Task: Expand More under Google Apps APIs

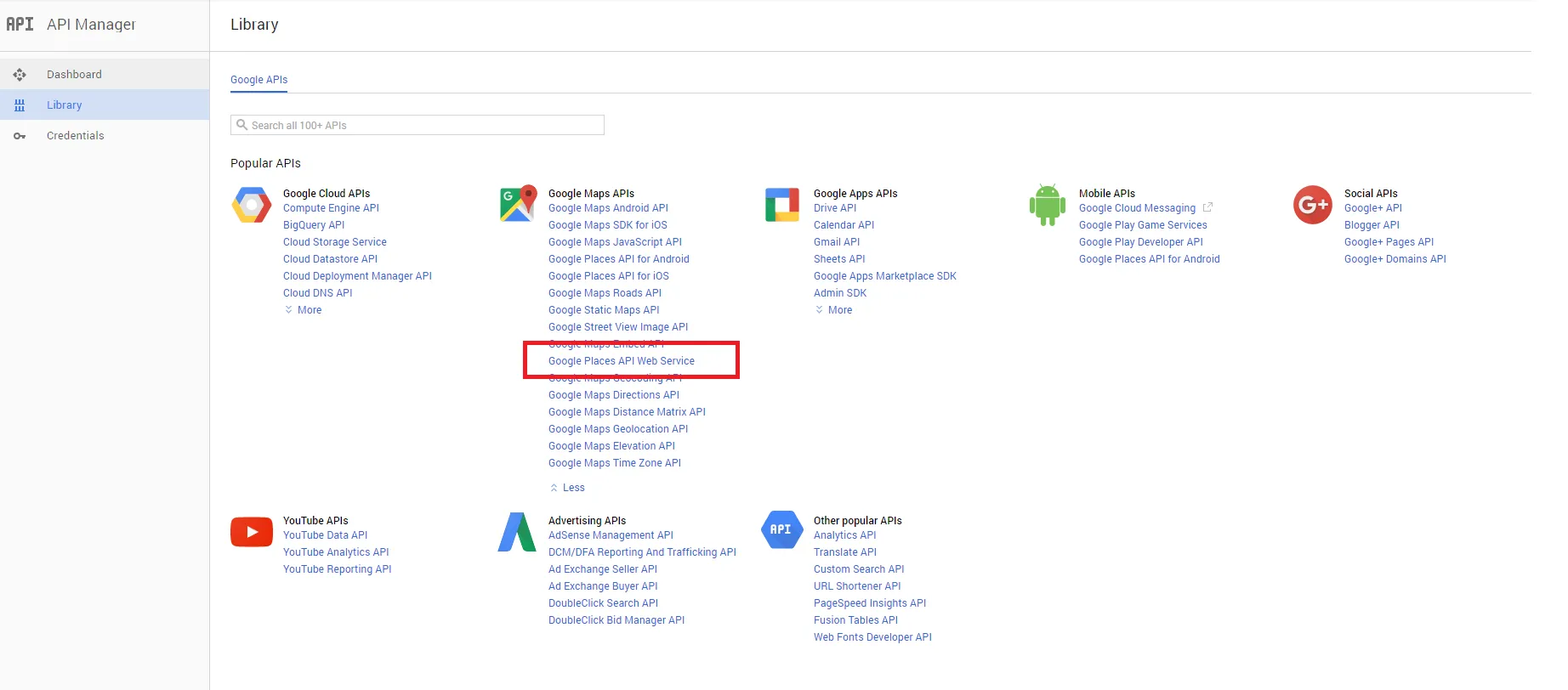Action: coord(833,310)
